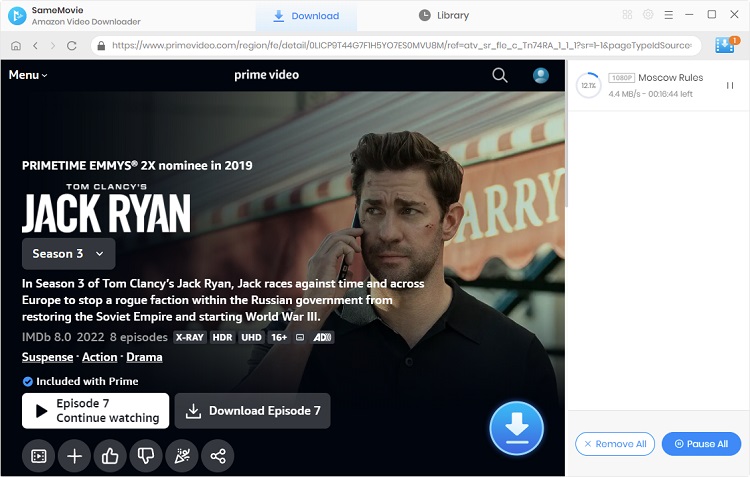Add Jack Ryan to watchlist
The image size is (750, 477).
pyautogui.click(x=74, y=456)
